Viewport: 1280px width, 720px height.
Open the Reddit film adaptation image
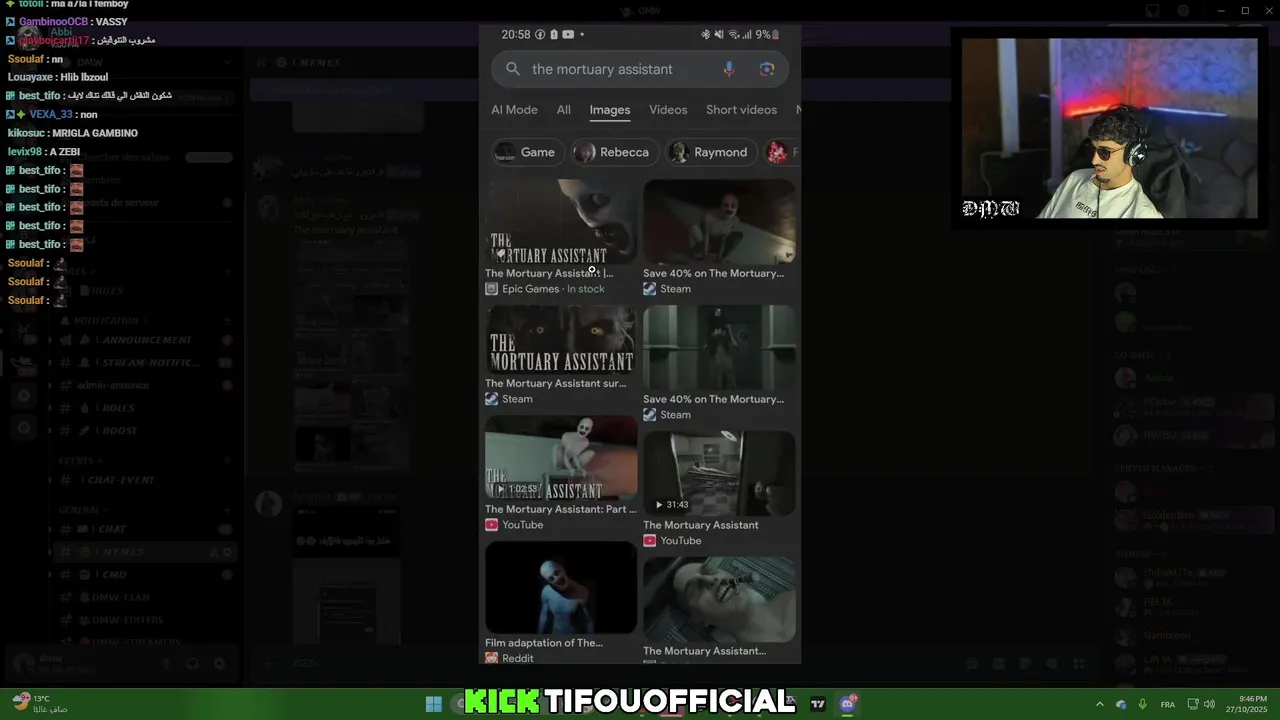coord(561,587)
